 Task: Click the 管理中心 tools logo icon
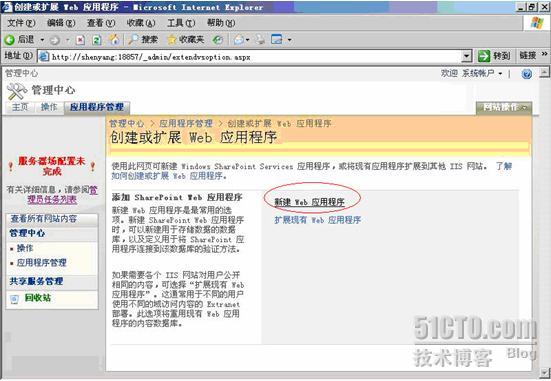pos(16,91)
